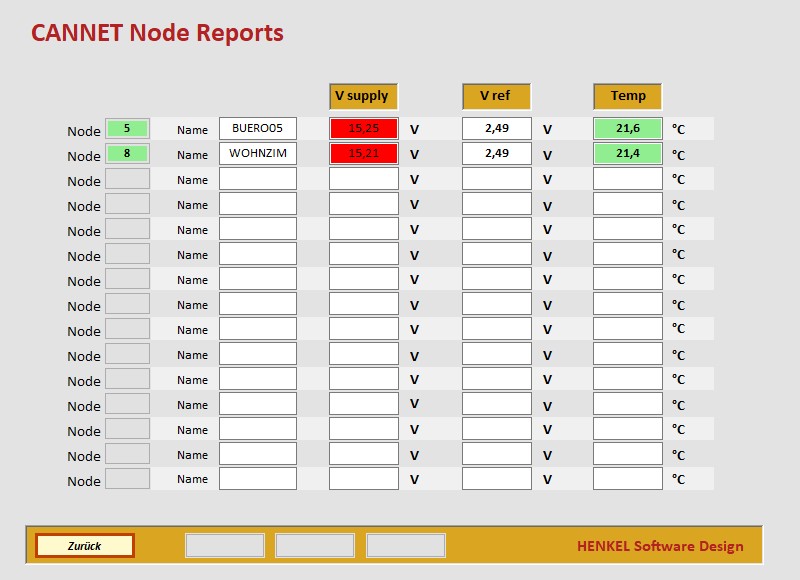Click the red 15,21 supply voltage value

tap(364, 153)
